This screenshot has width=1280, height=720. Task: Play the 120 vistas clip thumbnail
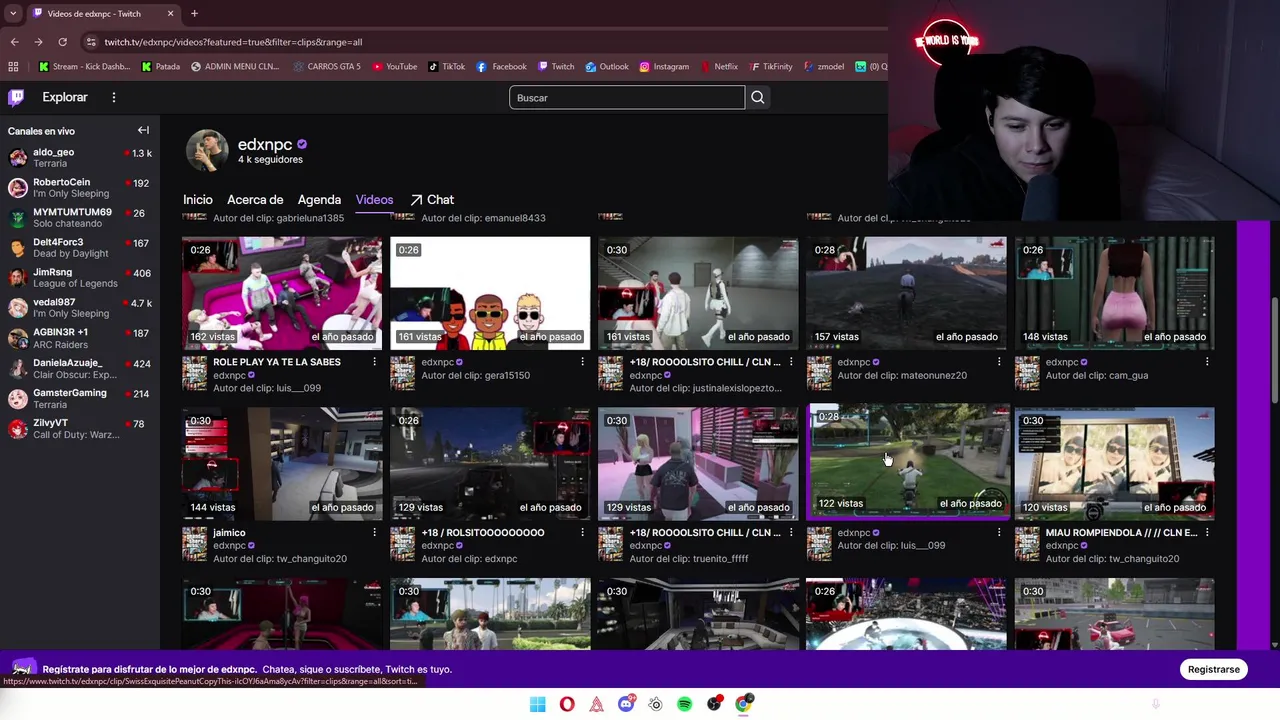(1114, 464)
